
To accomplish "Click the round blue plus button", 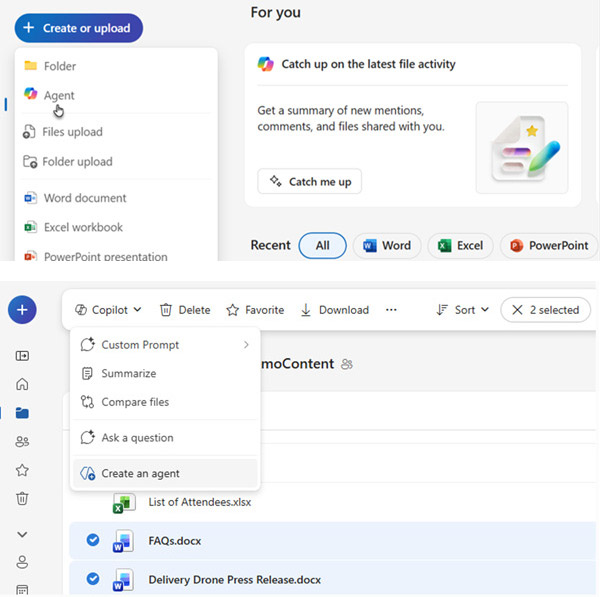I will coord(22,310).
